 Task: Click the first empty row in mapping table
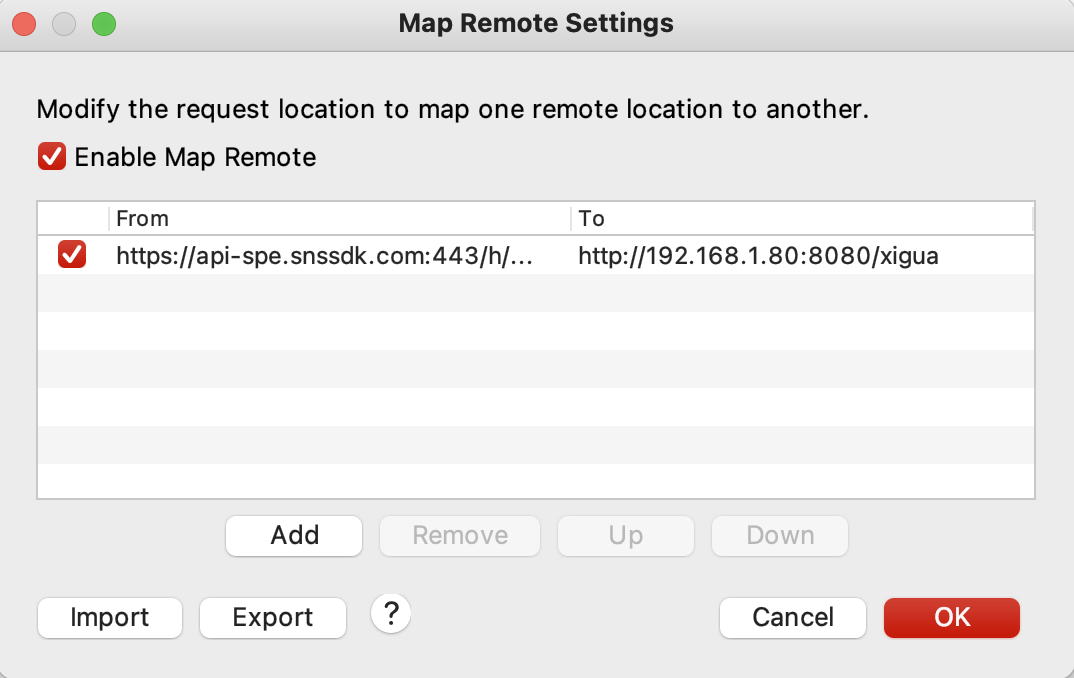[x=535, y=293]
